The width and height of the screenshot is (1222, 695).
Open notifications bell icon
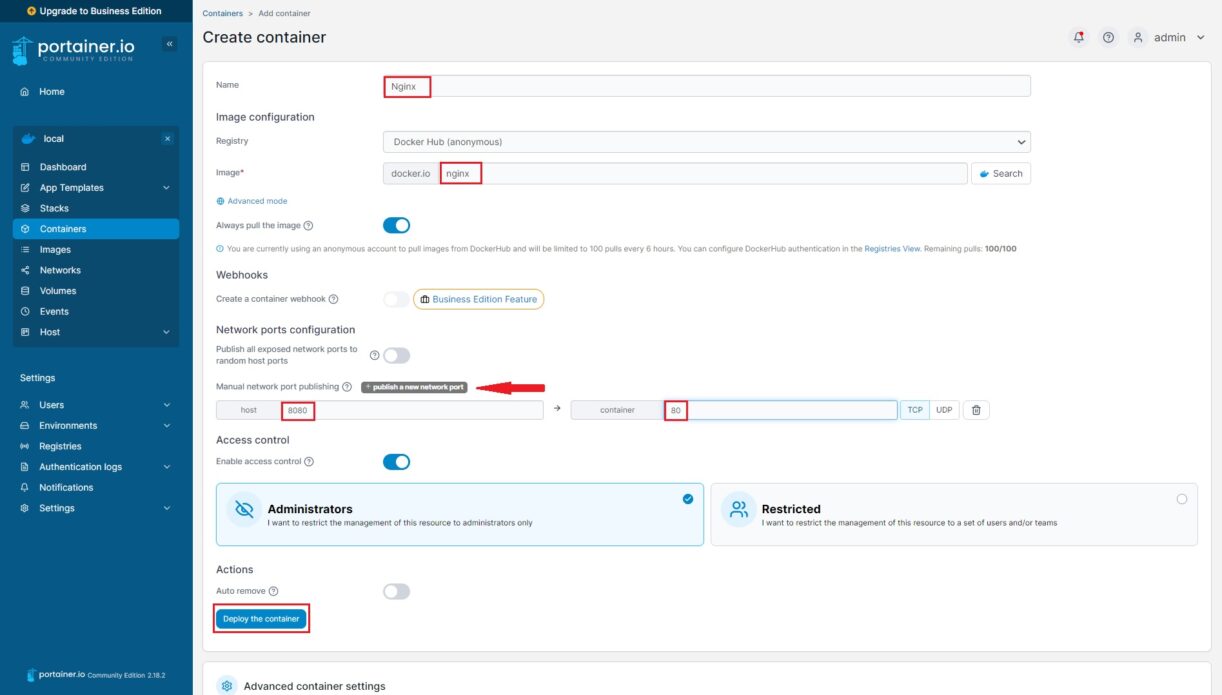(1078, 38)
